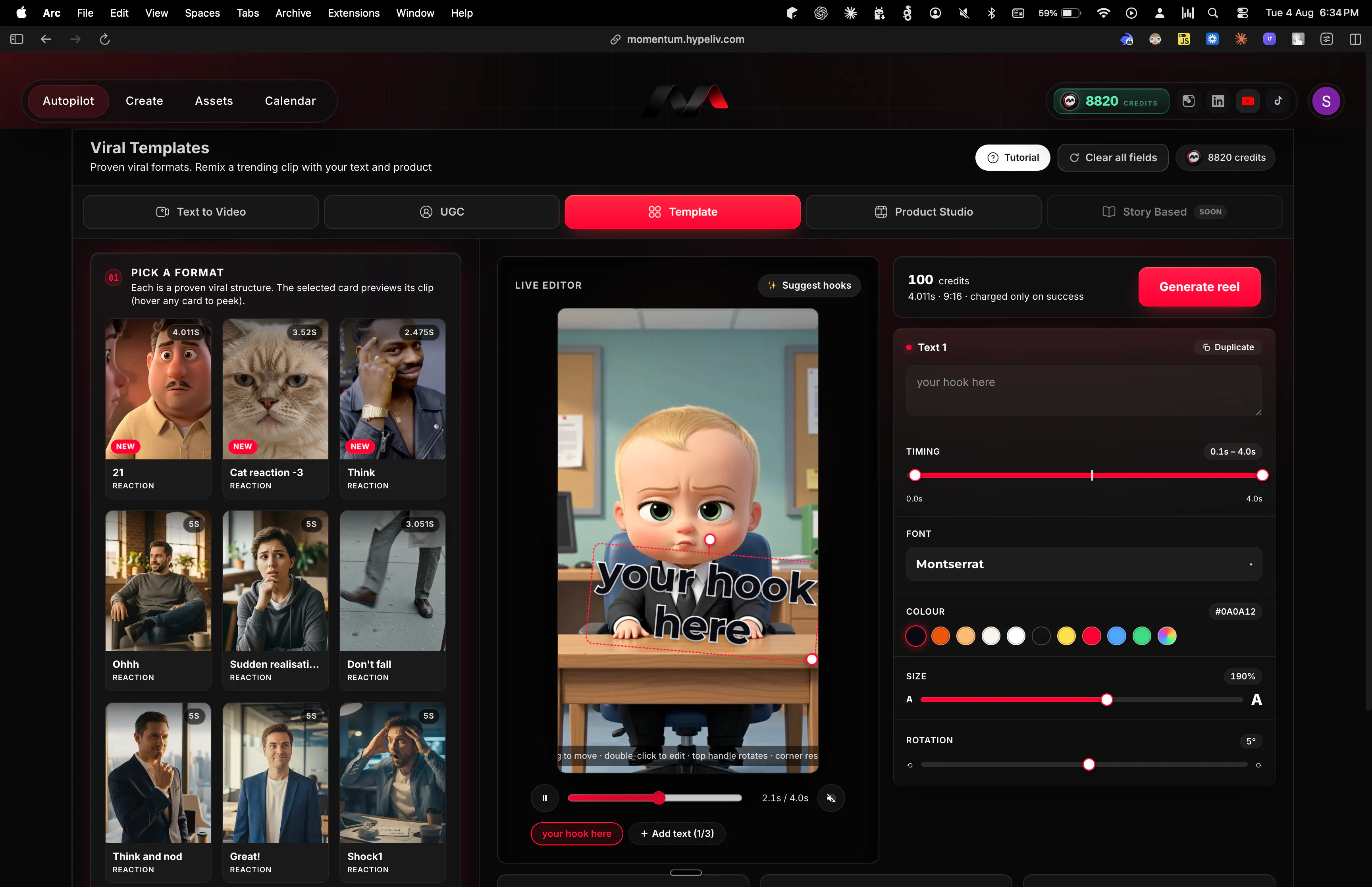Select the Think reaction template card
Viewport: 1372px width, 887px height.
tap(393, 409)
